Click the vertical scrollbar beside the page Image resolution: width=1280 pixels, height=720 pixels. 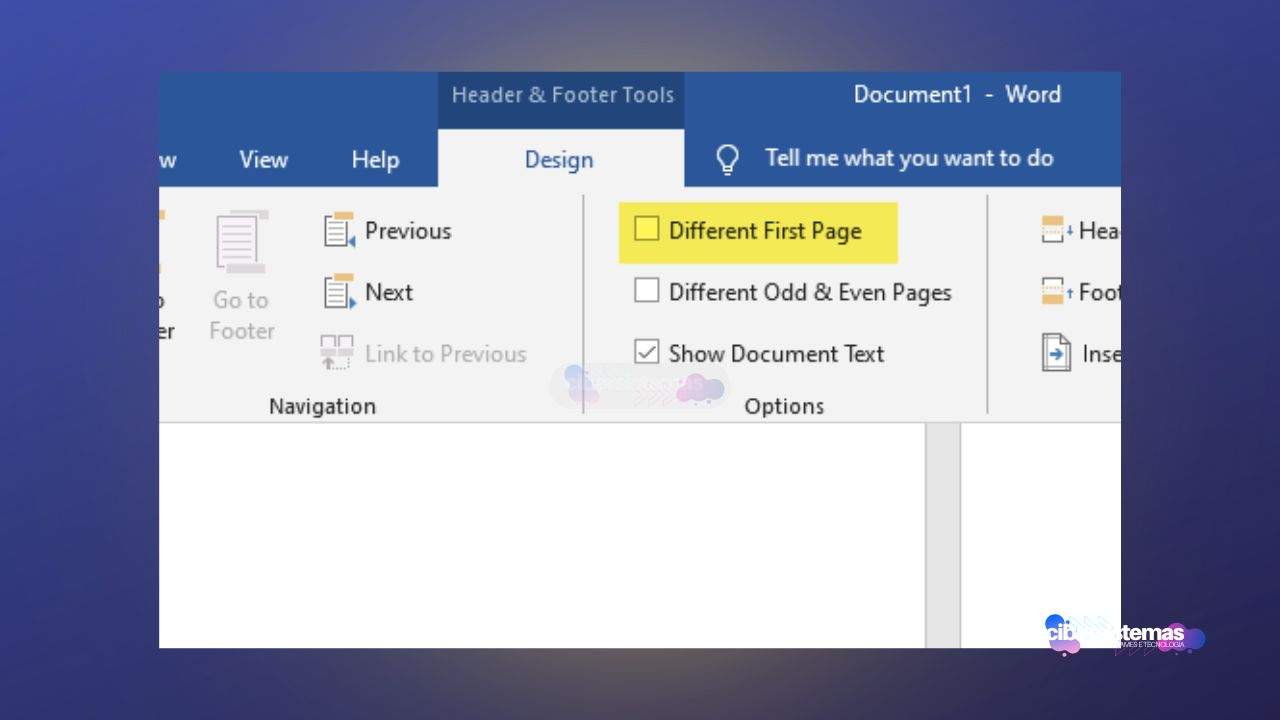942,535
